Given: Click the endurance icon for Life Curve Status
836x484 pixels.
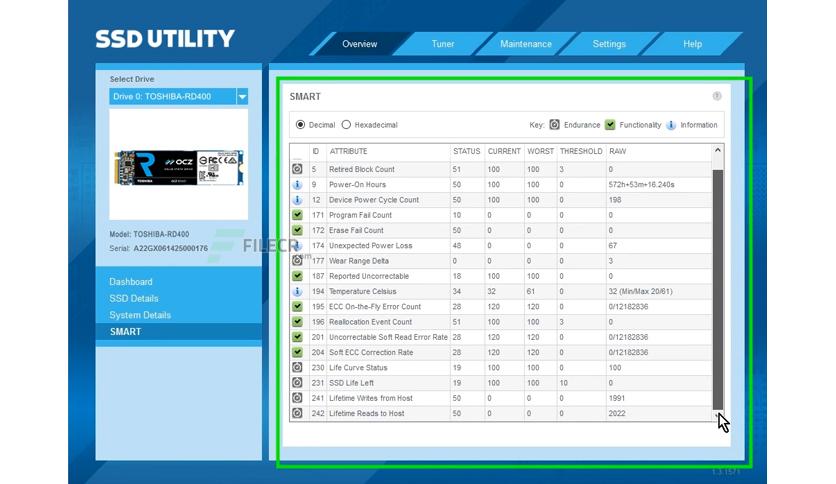Looking at the screenshot, I should (x=297, y=367).
